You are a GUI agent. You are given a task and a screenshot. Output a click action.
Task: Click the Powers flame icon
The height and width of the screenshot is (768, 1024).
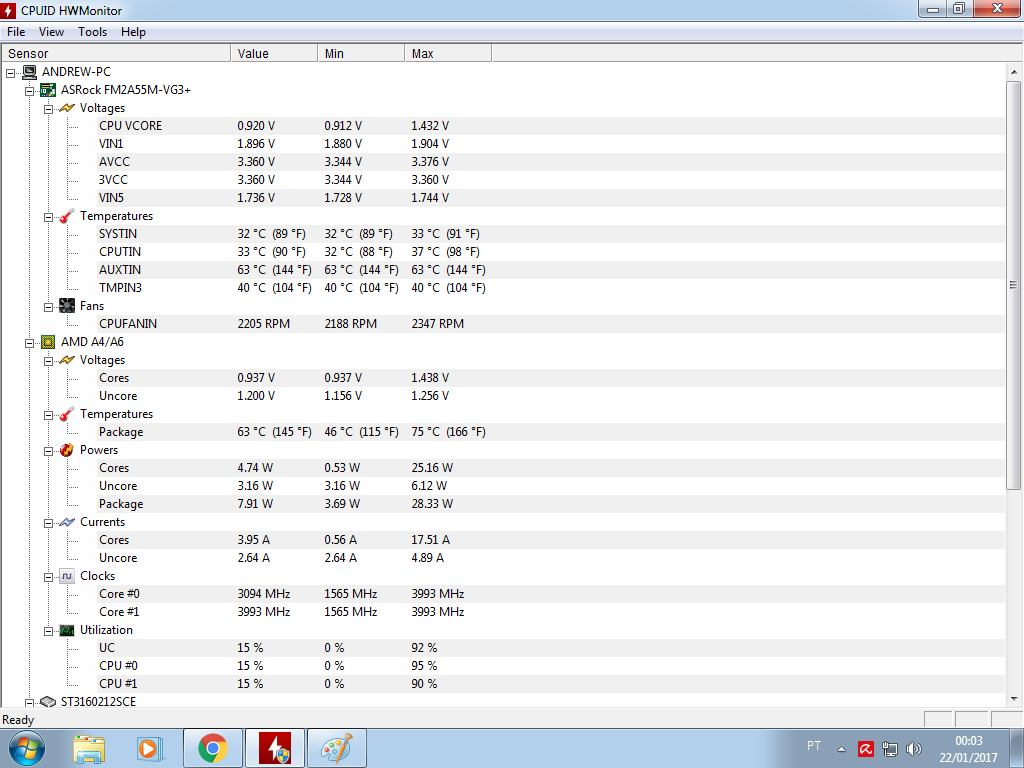pos(67,450)
